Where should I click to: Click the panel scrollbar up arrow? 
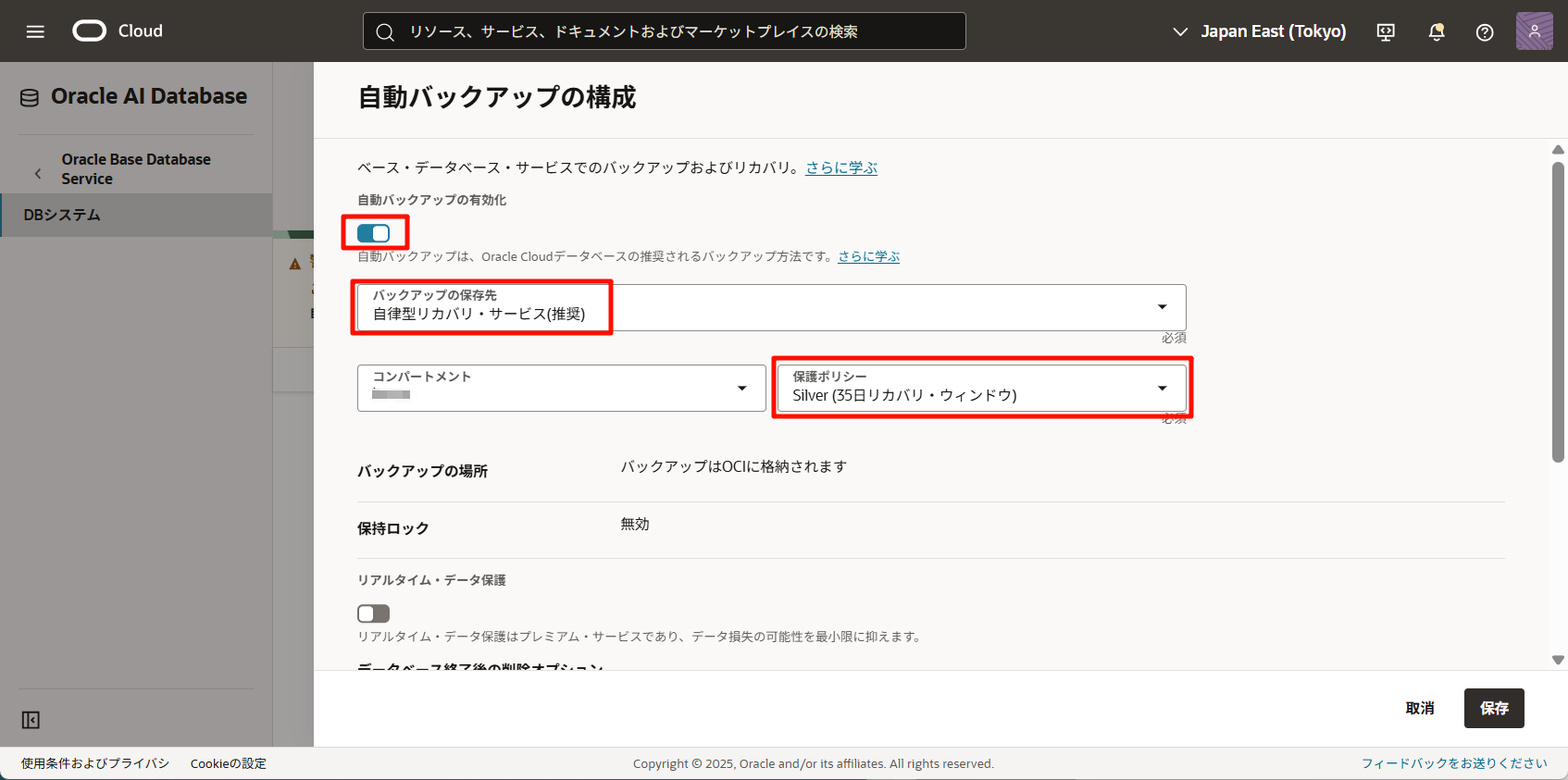coord(1558,149)
